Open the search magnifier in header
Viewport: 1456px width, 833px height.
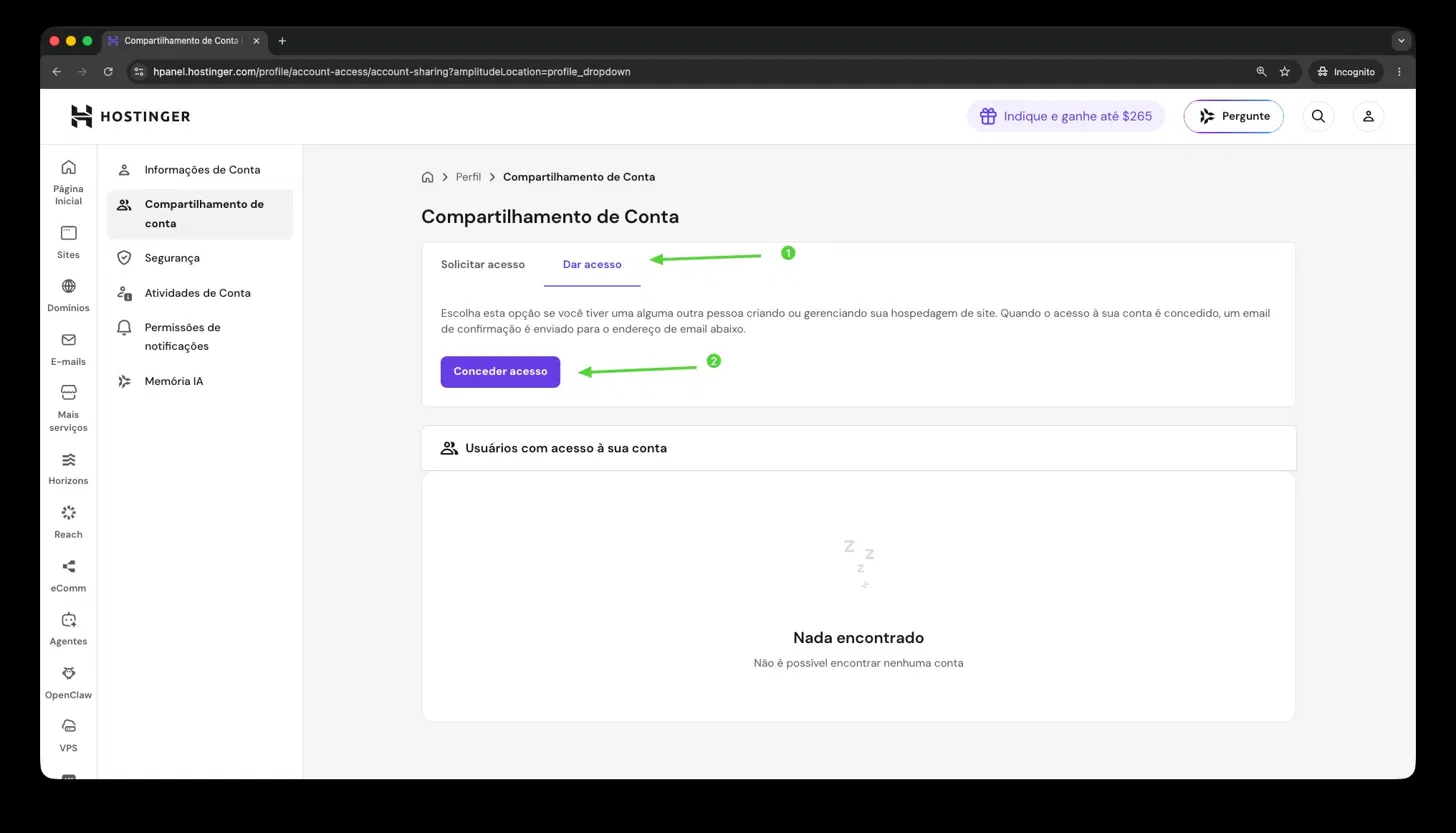(1318, 116)
